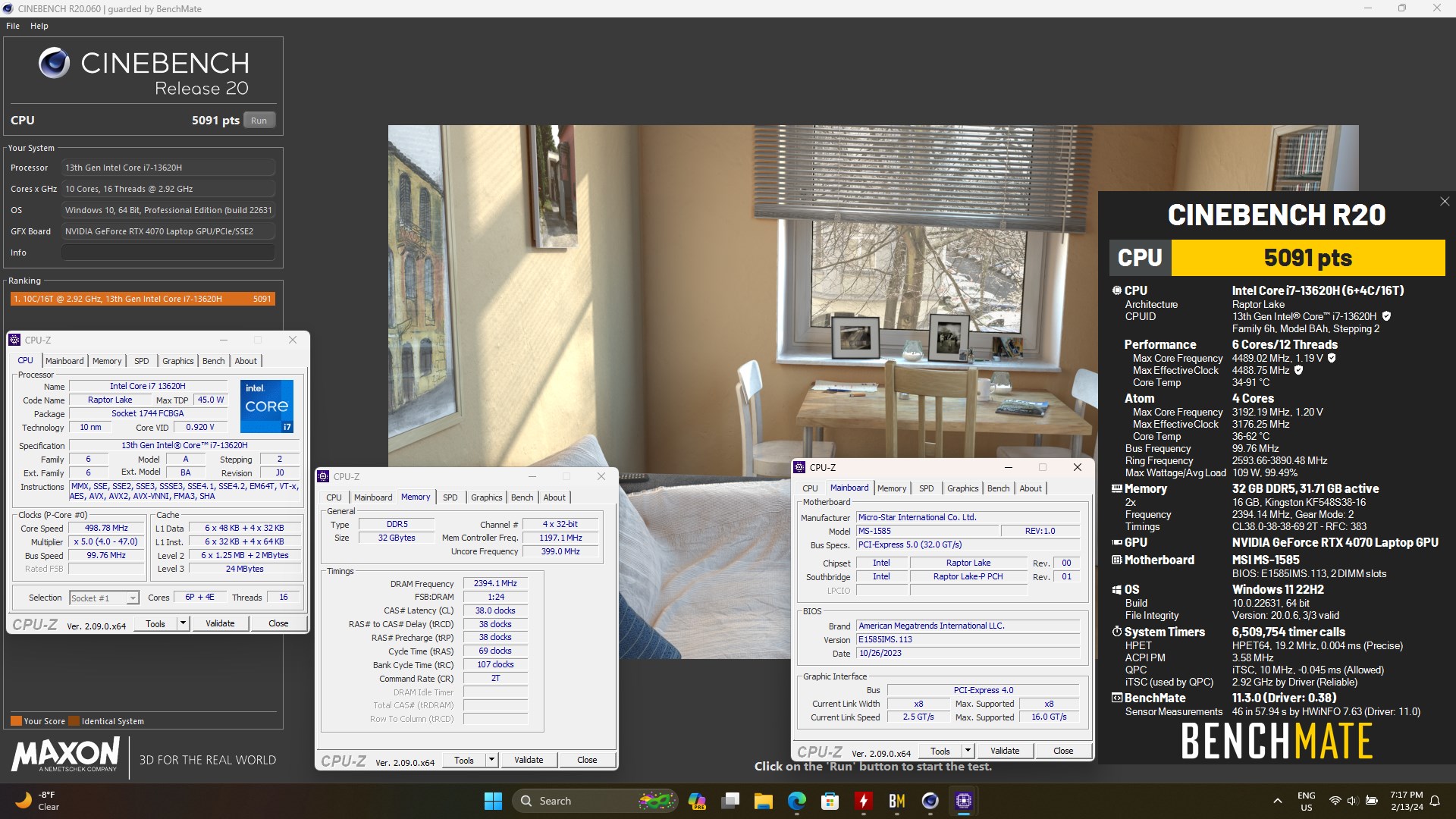Open the volume speaker tray icon

tap(1352, 801)
